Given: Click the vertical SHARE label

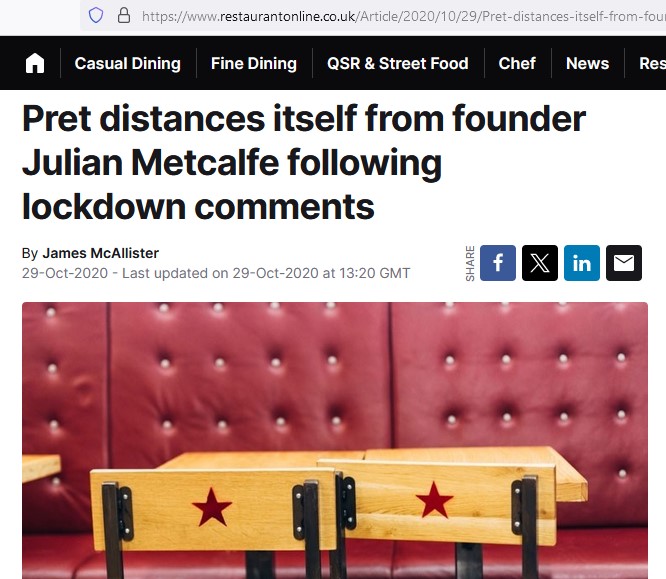Looking at the screenshot, I should [470, 263].
